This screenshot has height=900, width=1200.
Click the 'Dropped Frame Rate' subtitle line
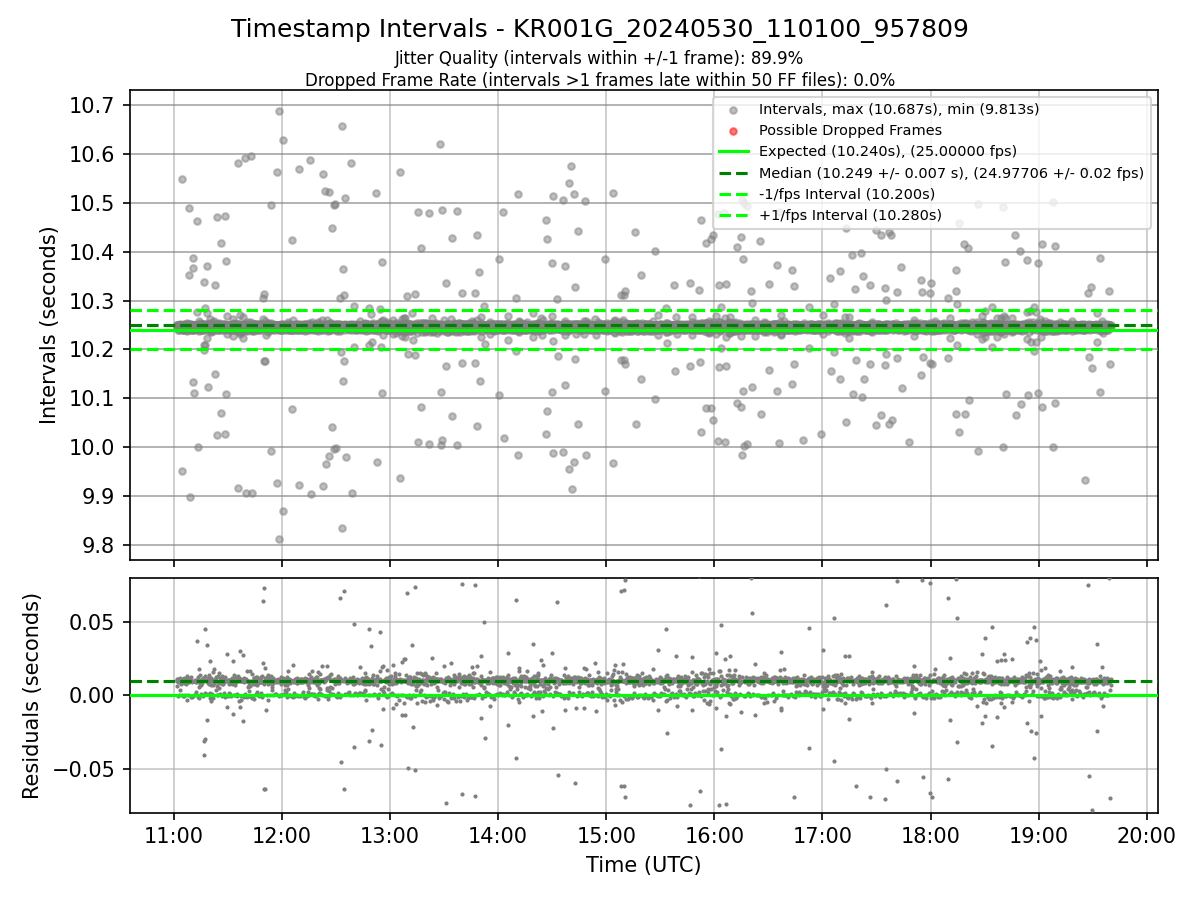599,79
